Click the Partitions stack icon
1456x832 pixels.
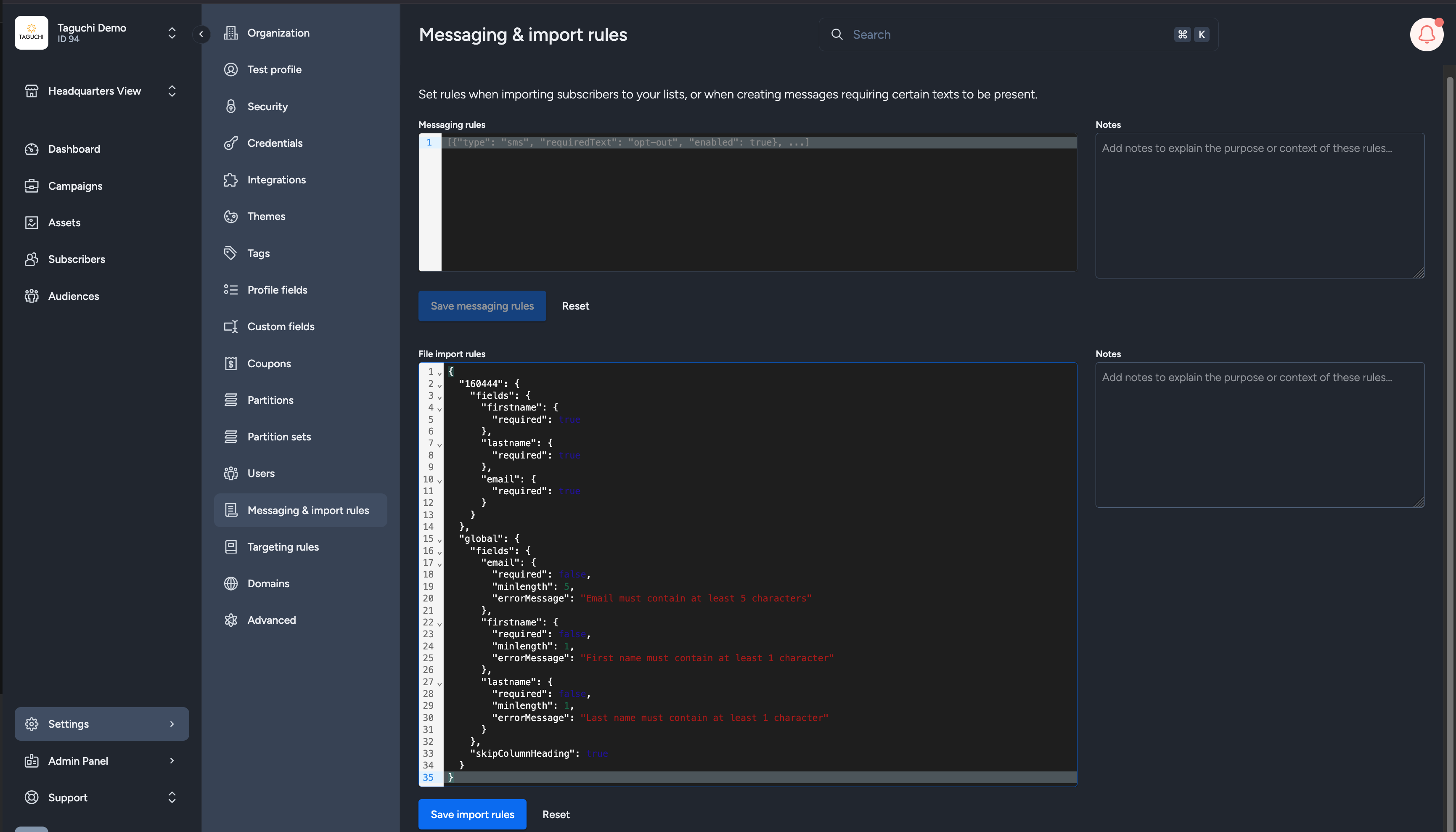pos(231,400)
